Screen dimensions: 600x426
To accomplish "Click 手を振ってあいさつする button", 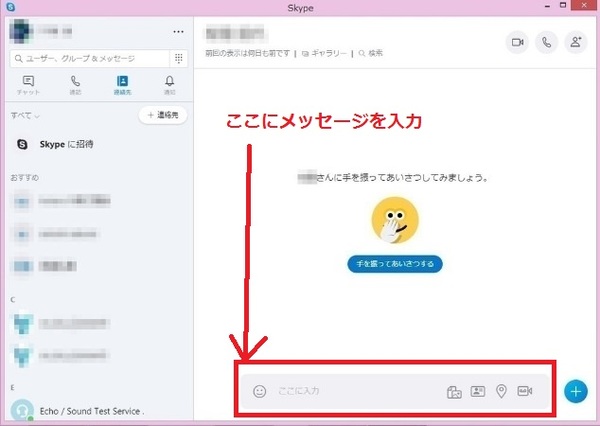I will (395, 264).
